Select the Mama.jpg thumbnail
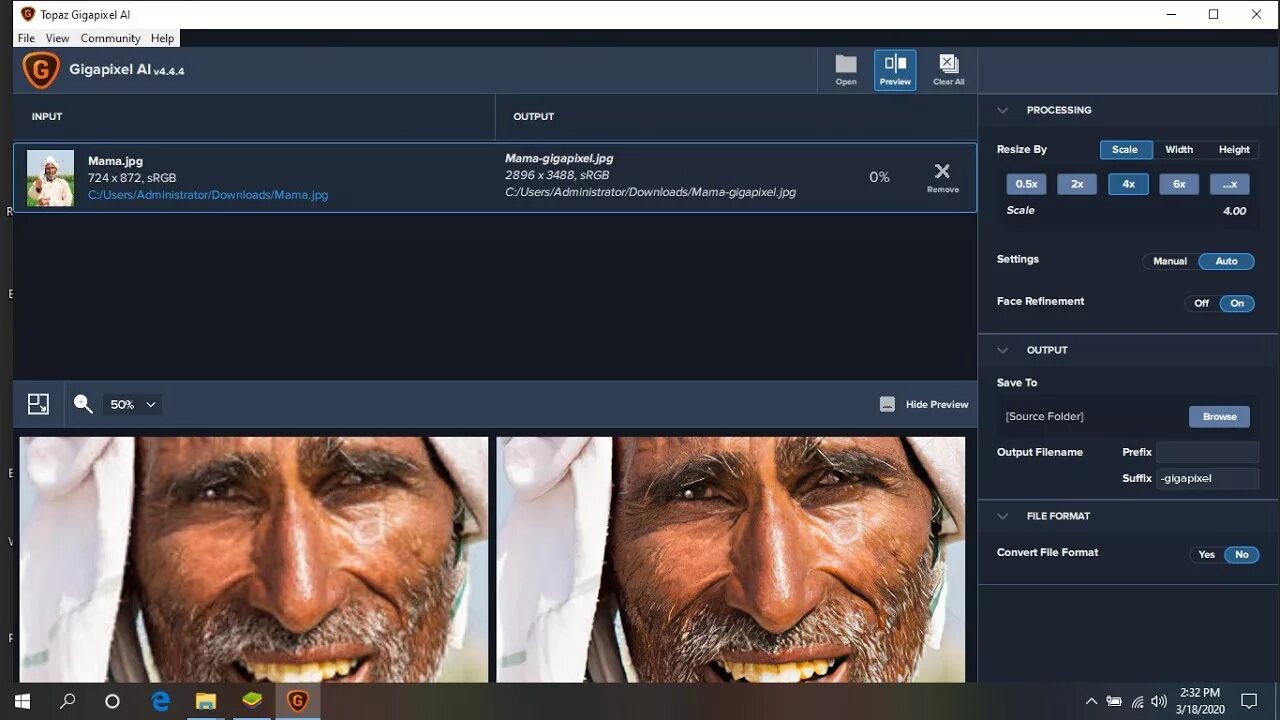Viewport: 1280px width, 720px height. tap(50, 178)
